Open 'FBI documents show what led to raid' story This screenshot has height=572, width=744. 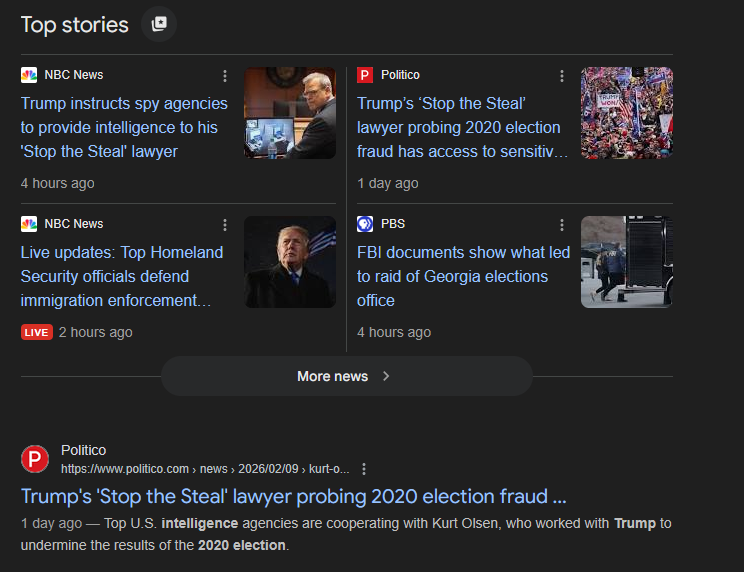pyautogui.click(x=463, y=276)
